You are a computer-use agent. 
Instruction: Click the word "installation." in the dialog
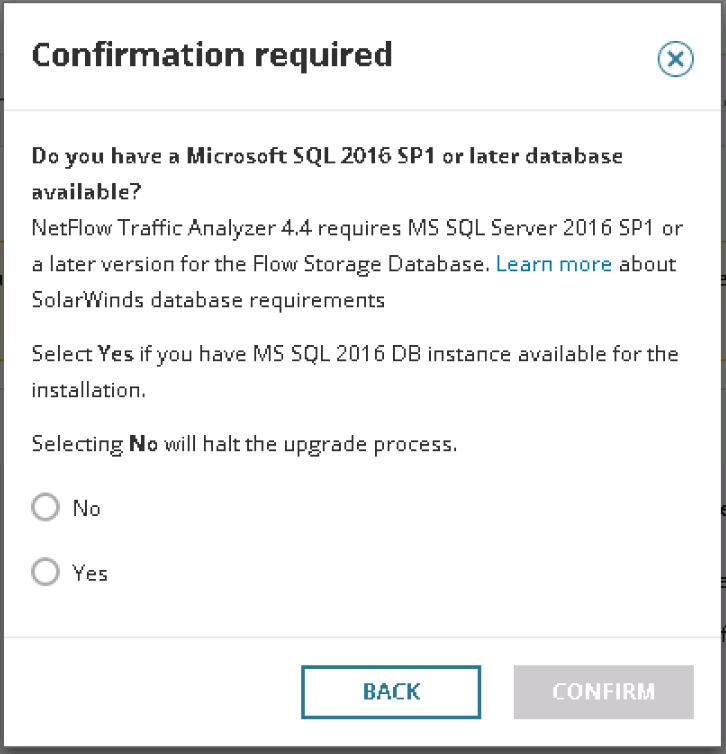click(89, 390)
